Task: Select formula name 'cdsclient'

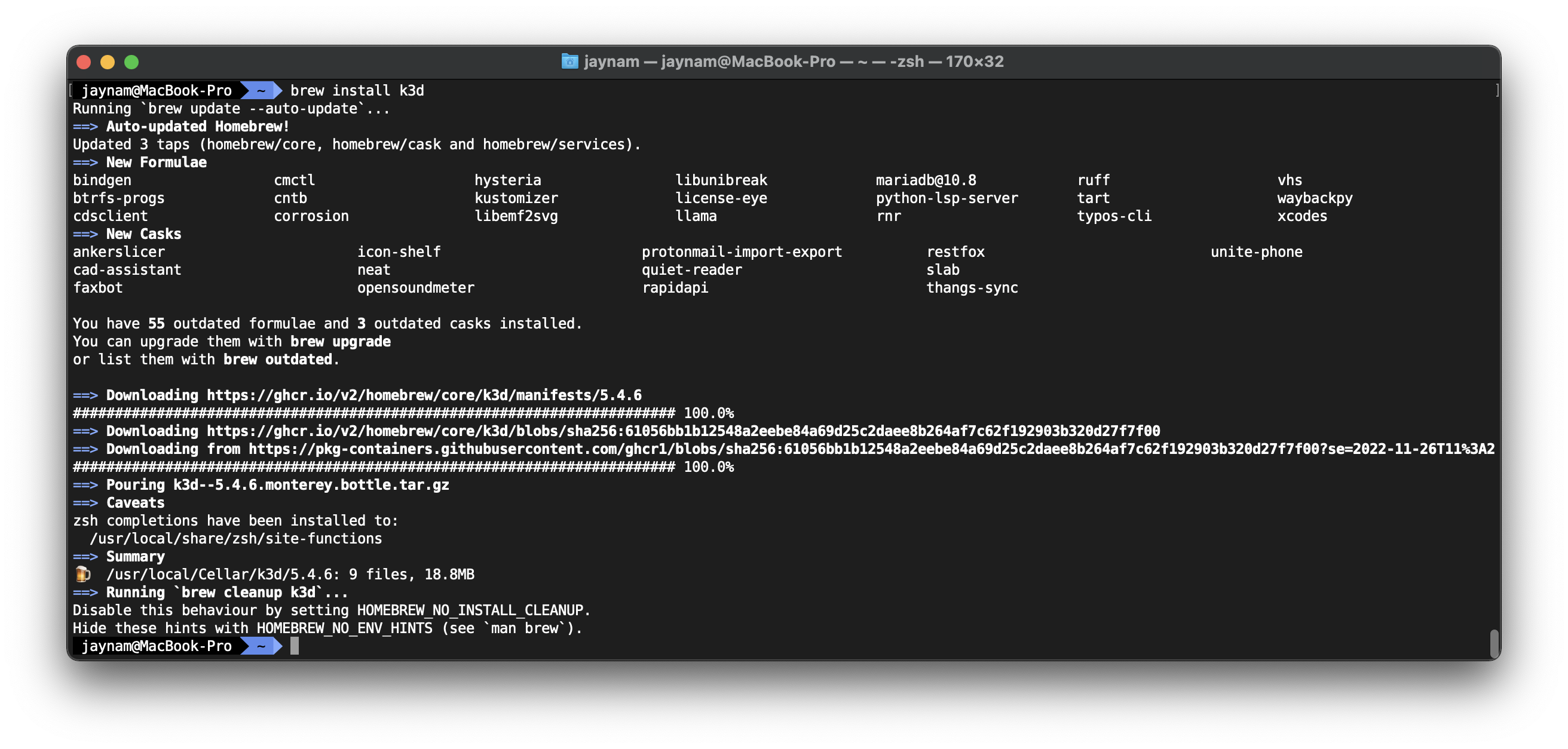Action: tap(110, 216)
